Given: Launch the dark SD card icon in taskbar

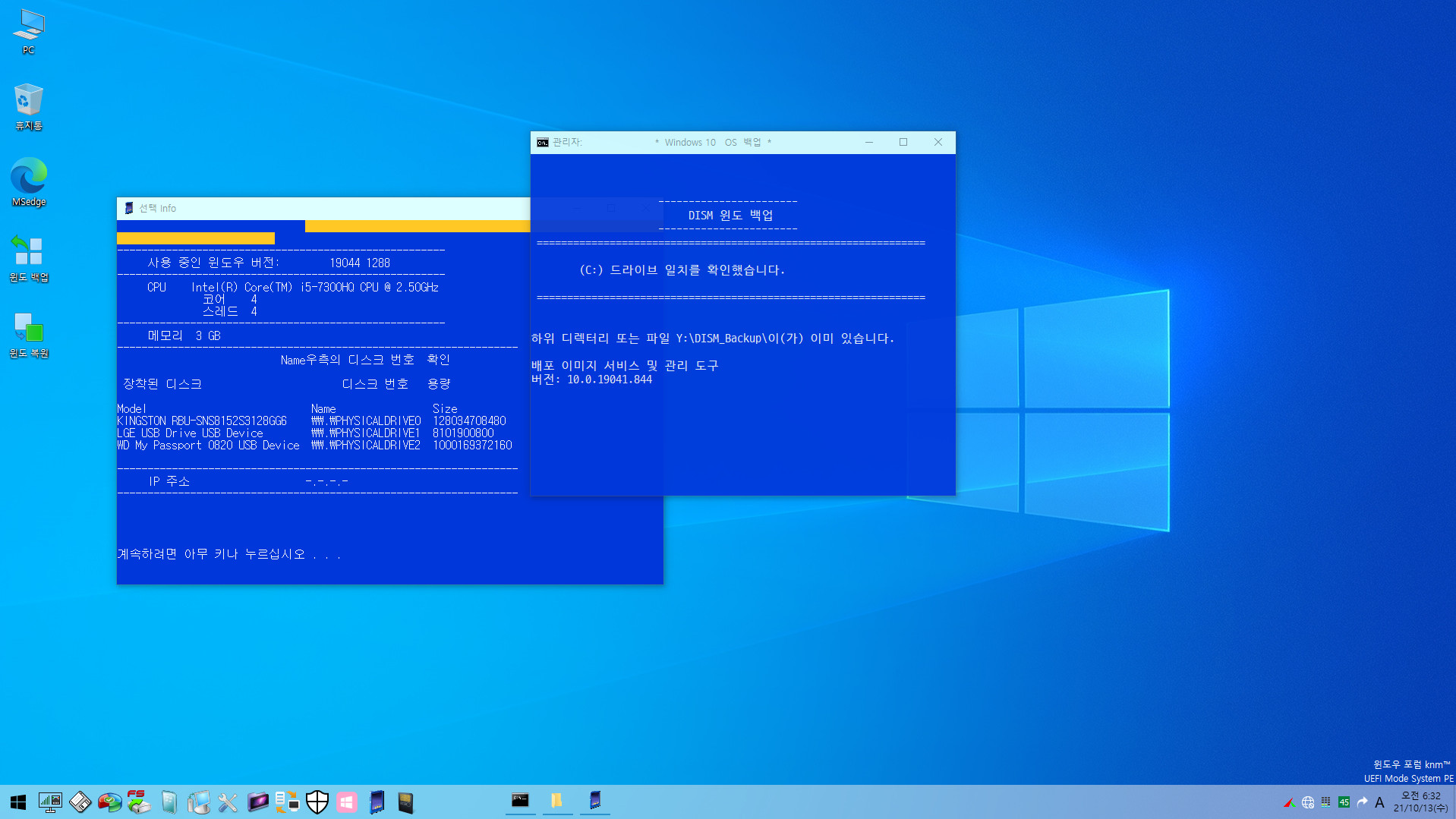Looking at the screenshot, I should [x=406, y=802].
